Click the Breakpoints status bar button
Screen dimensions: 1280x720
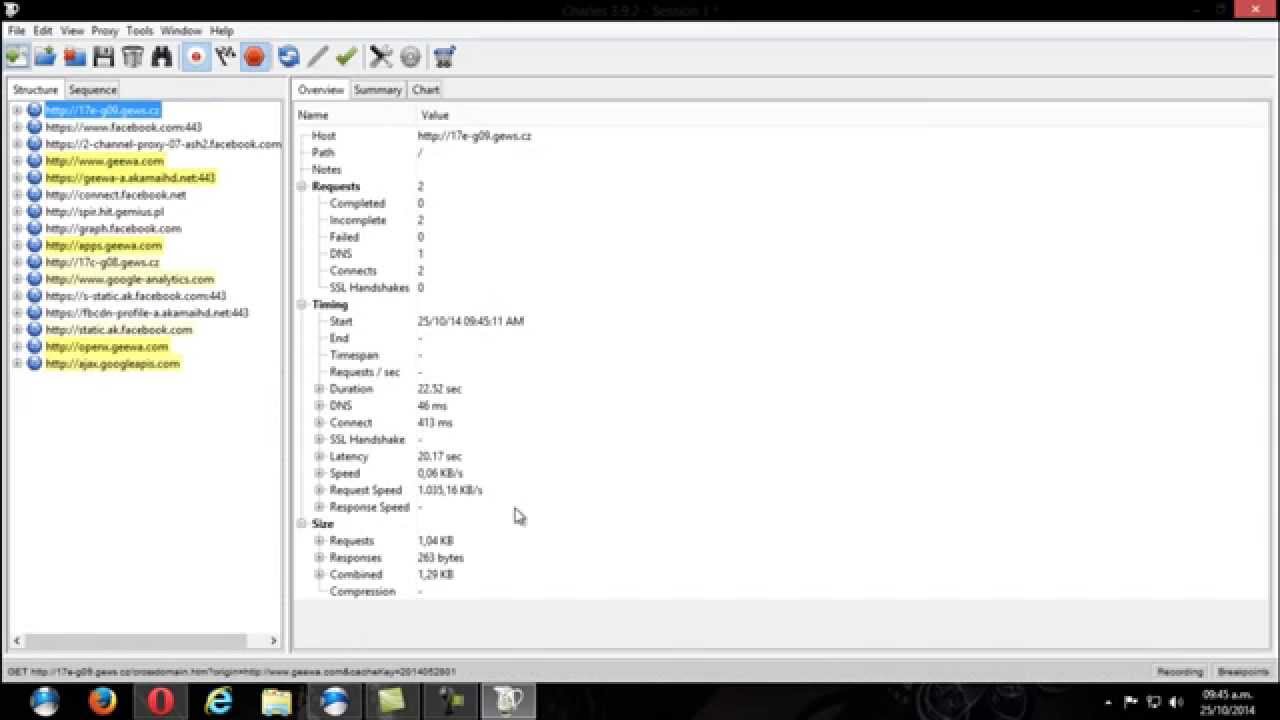(x=1243, y=672)
